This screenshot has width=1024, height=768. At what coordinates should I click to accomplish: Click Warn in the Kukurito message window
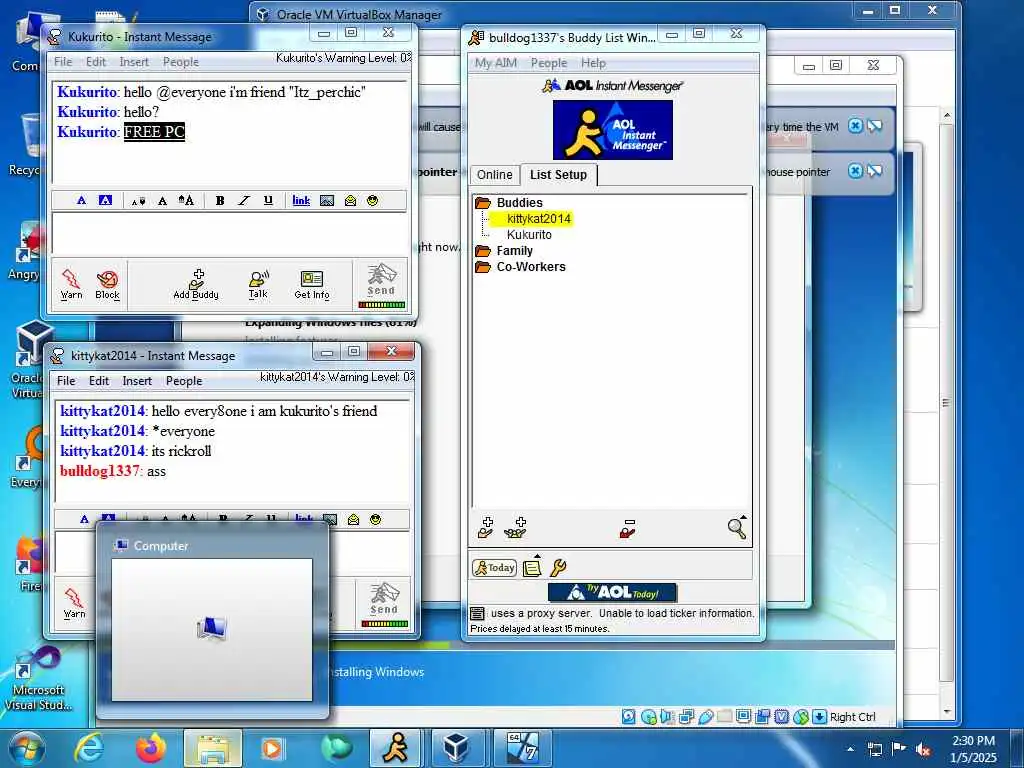[x=71, y=284]
